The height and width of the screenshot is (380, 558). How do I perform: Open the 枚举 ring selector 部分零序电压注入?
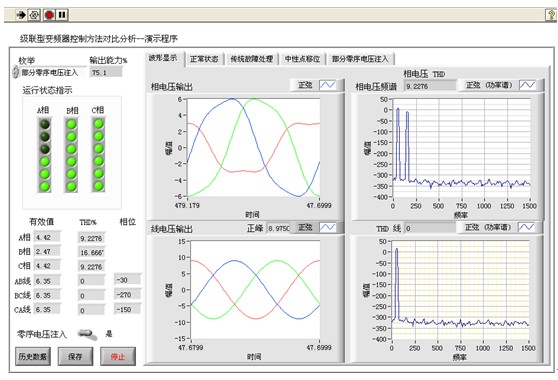[x=53, y=73]
